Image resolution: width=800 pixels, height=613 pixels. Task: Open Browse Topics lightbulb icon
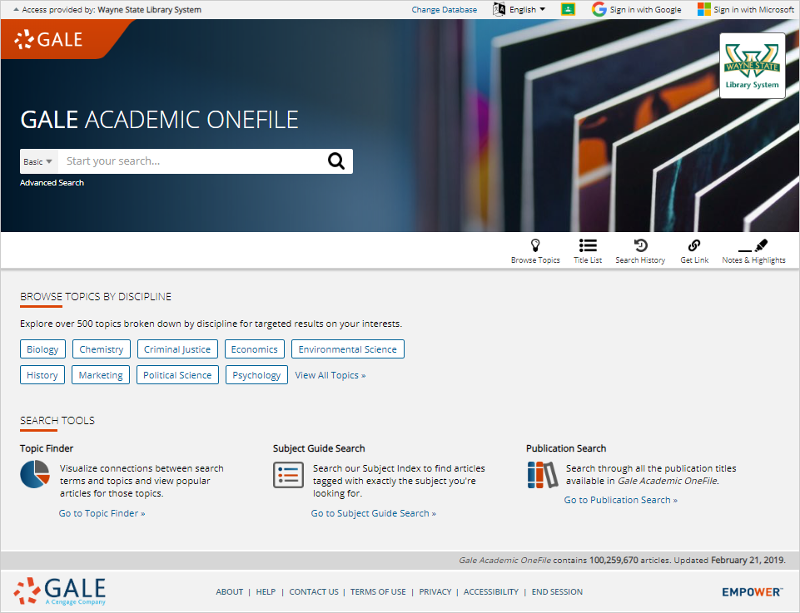tap(535, 246)
